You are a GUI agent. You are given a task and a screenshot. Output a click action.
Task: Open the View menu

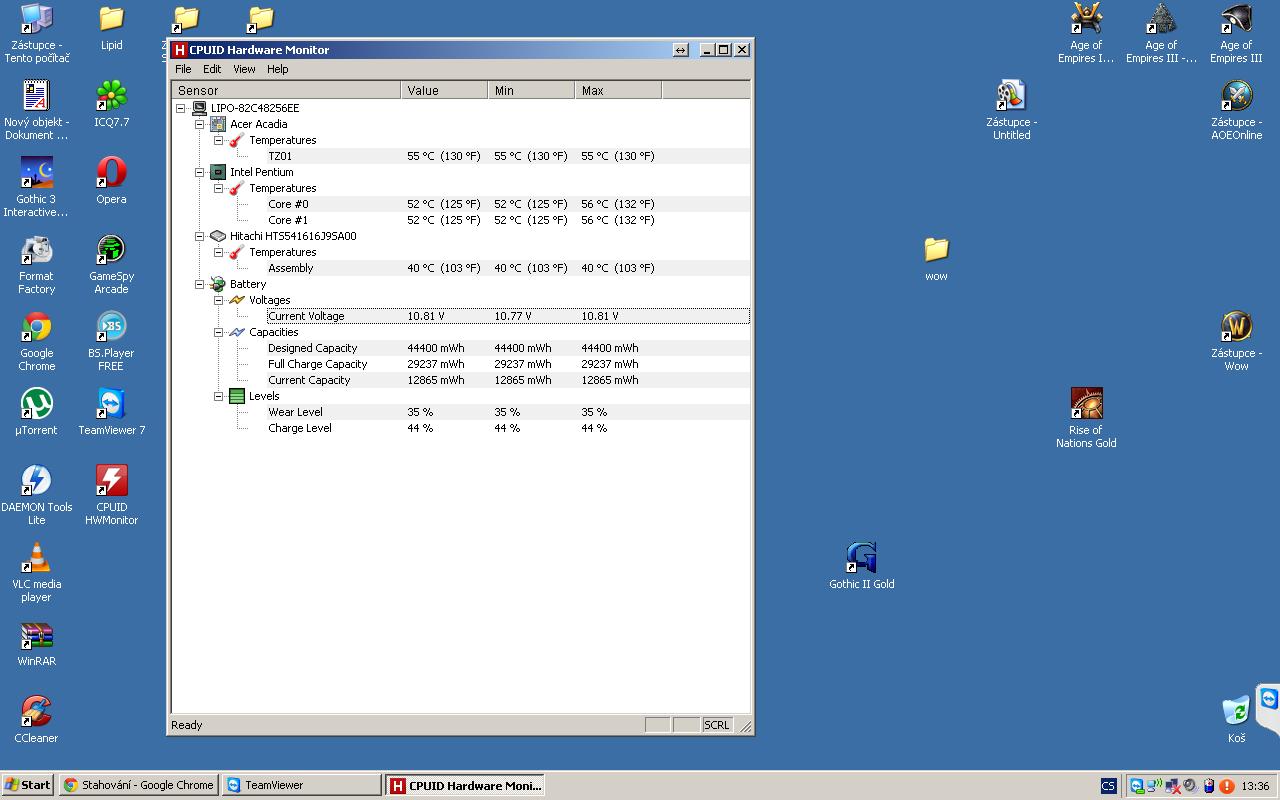[x=244, y=69]
